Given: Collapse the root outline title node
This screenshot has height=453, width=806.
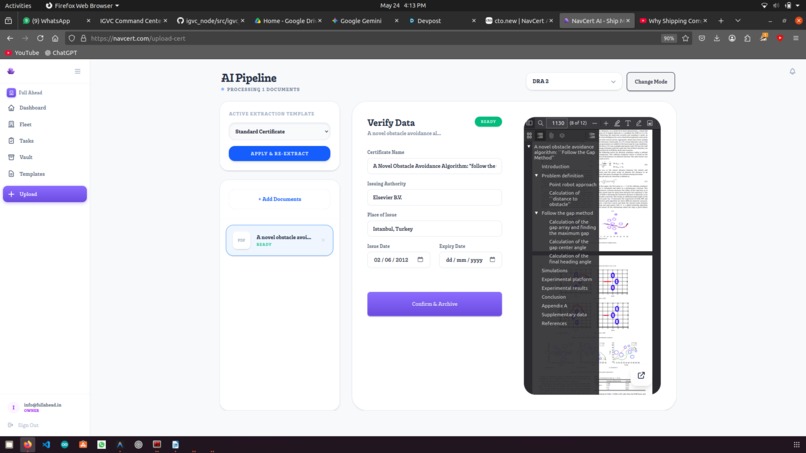Looking at the screenshot, I should click(x=529, y=147).
